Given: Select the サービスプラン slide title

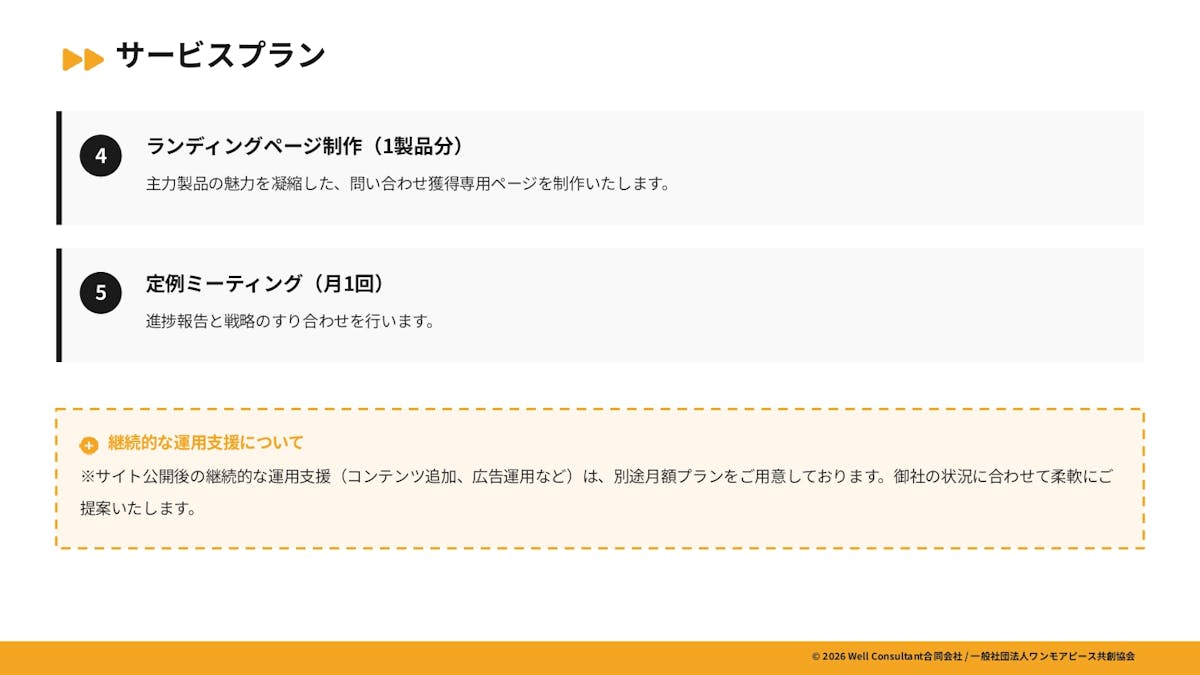Looking at the screenshot, I should tap(221, 55).
